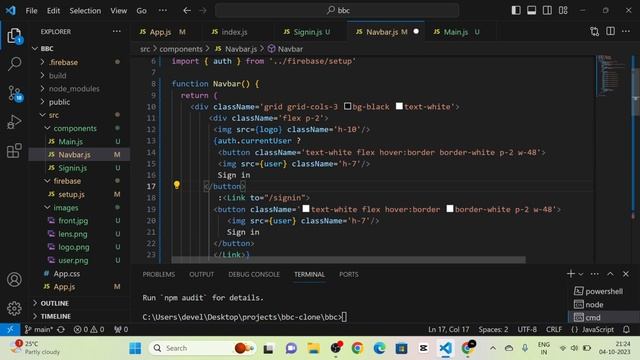Click the main branch indicator in status bar
Viewport: 640px width, 360px height.
(39, 329)
